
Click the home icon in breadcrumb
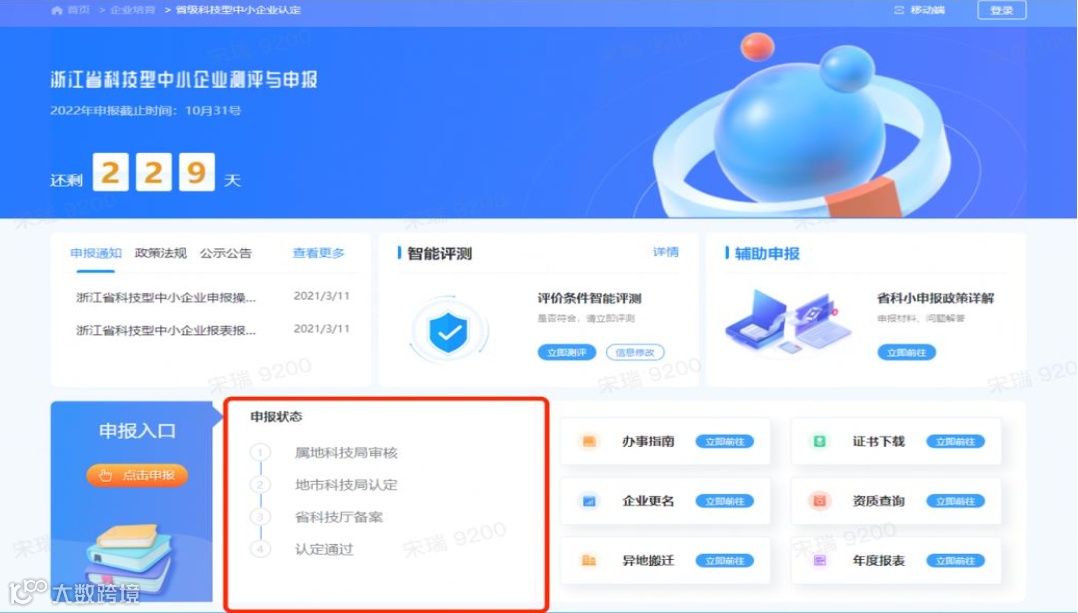point(56,10)
